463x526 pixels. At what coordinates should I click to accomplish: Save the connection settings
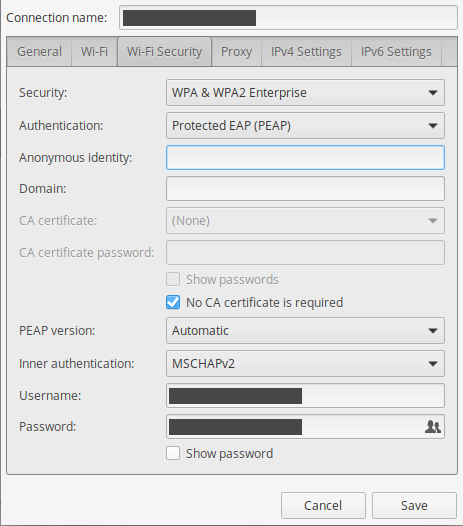click(x=414, y=506)
